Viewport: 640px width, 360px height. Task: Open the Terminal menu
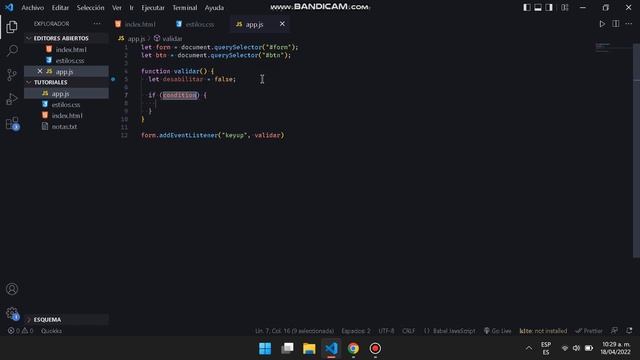coord(184,8)
